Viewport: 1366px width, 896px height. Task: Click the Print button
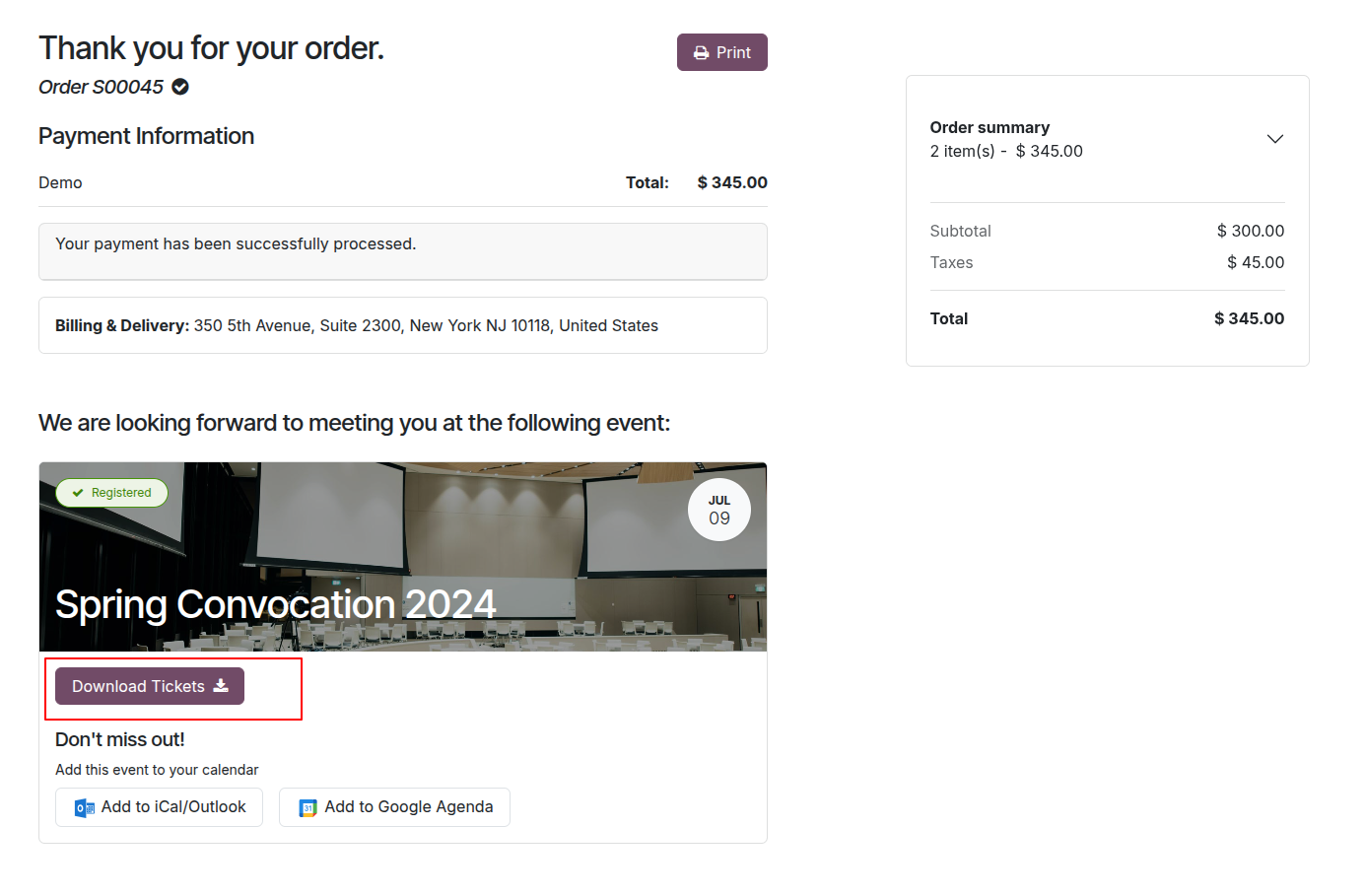point(721,52)
